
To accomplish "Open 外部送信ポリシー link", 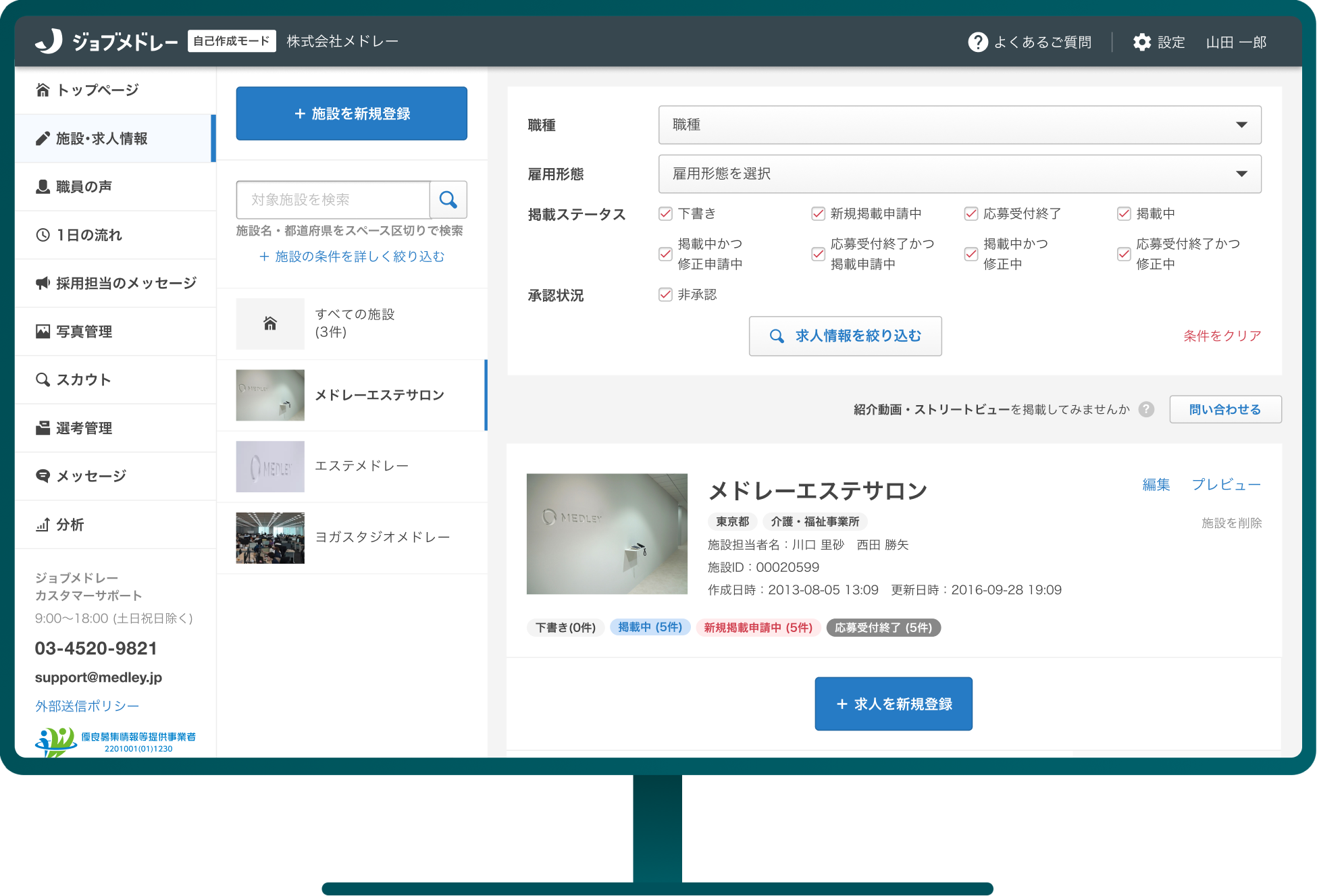I will pyautogui.click(x=87, y=706).
